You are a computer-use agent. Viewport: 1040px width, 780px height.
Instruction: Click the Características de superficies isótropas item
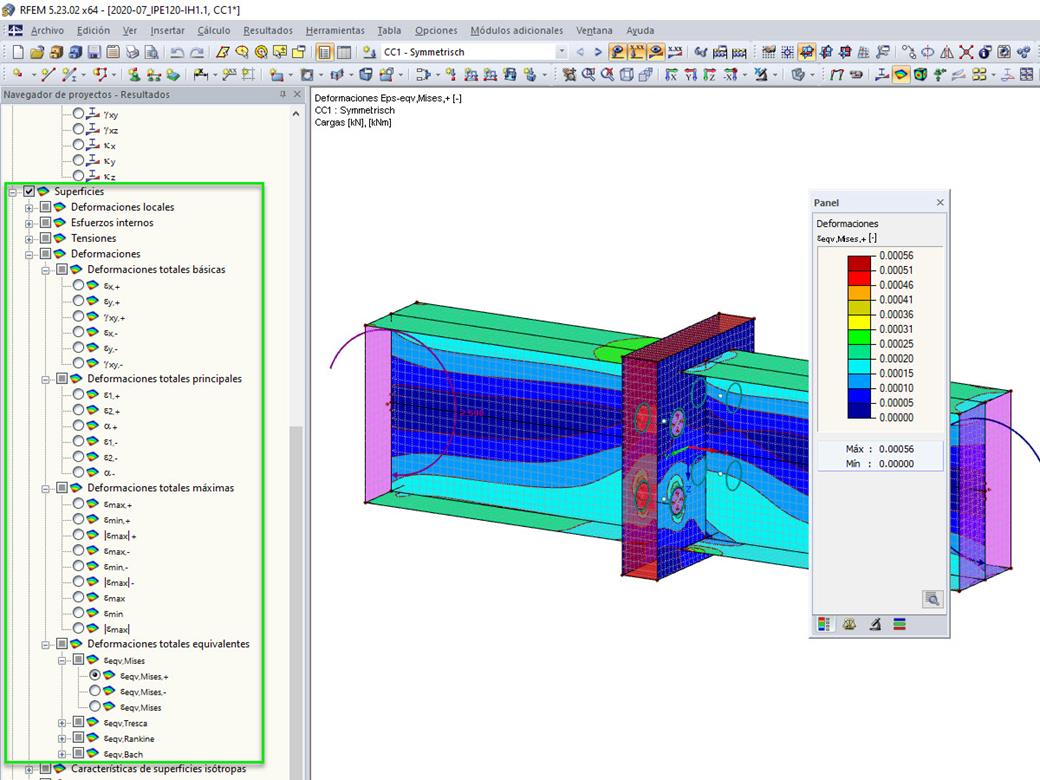coord(159,769)
